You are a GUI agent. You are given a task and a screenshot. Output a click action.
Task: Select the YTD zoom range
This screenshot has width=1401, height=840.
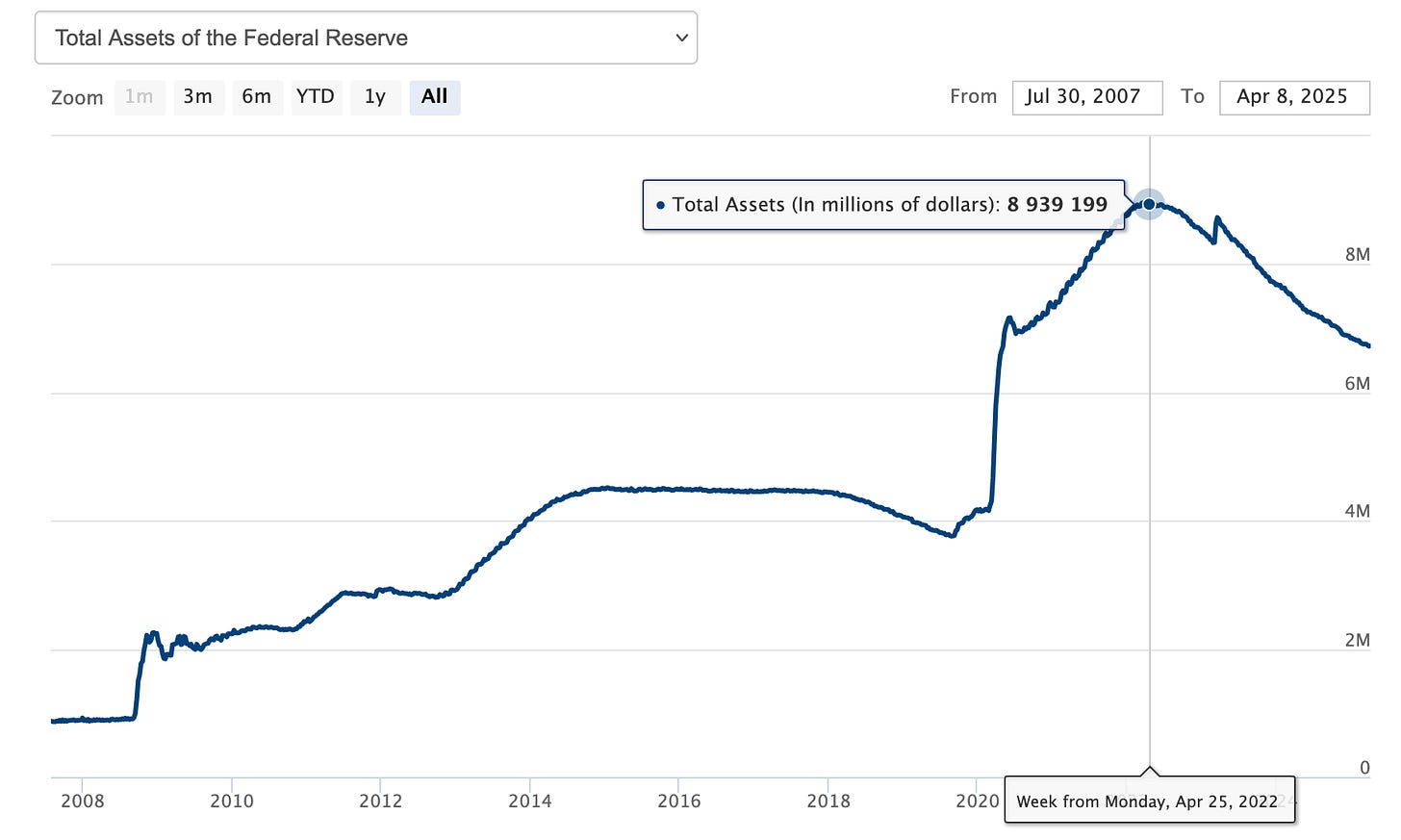point(316,96)
